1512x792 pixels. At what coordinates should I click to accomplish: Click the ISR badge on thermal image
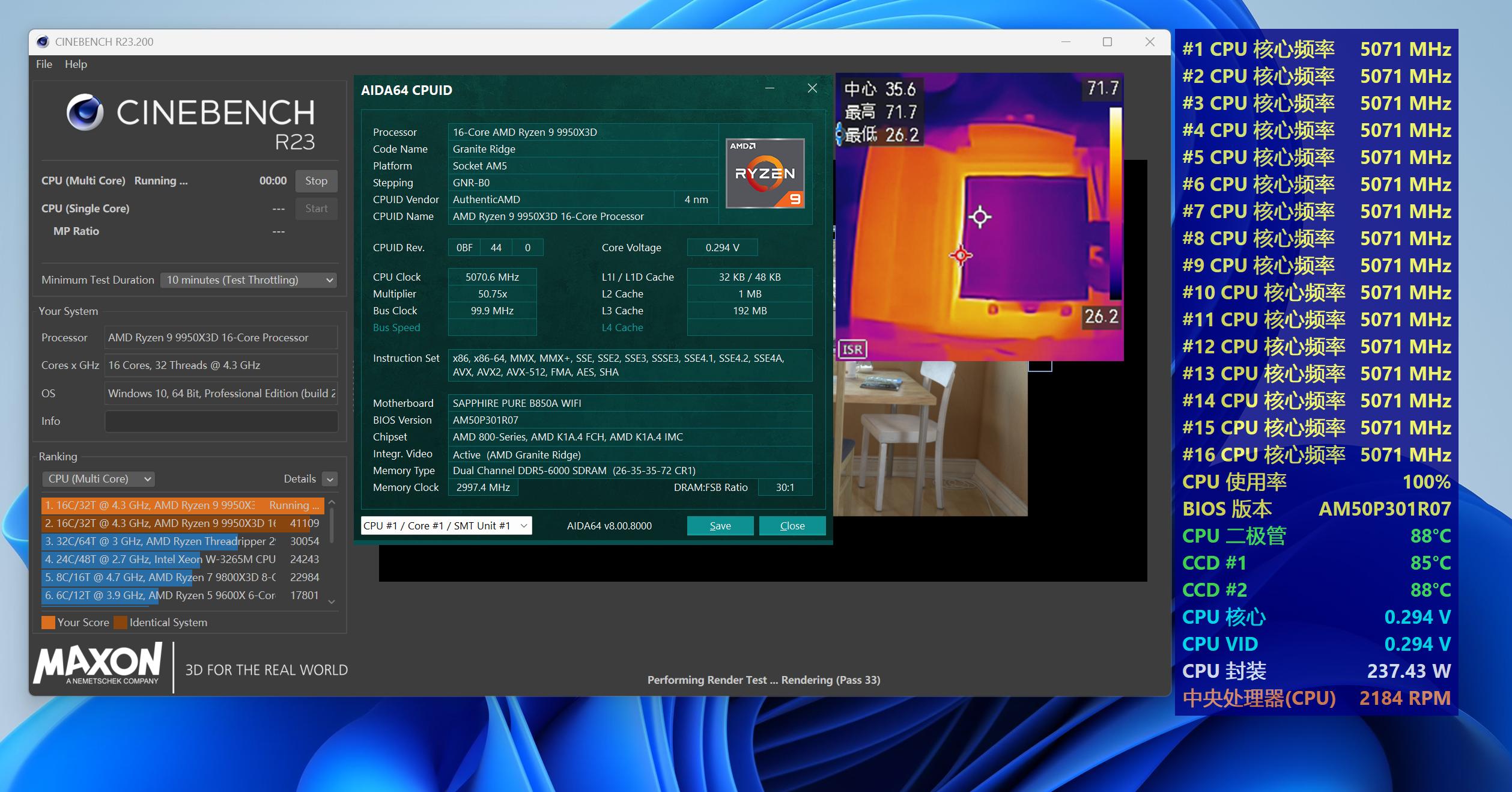tap(852, 349)
